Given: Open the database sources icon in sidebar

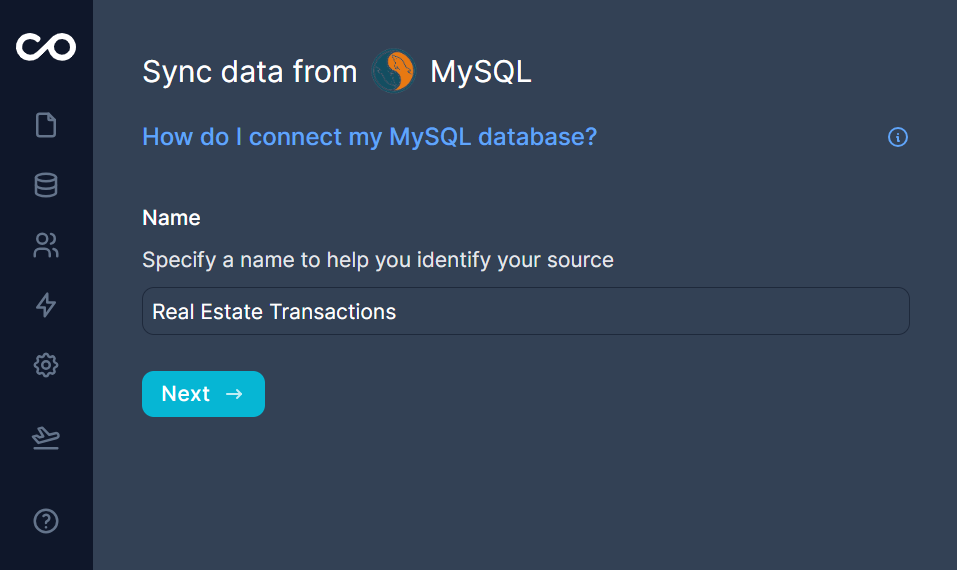Looking at the screenshot, I should coord(46,185).
